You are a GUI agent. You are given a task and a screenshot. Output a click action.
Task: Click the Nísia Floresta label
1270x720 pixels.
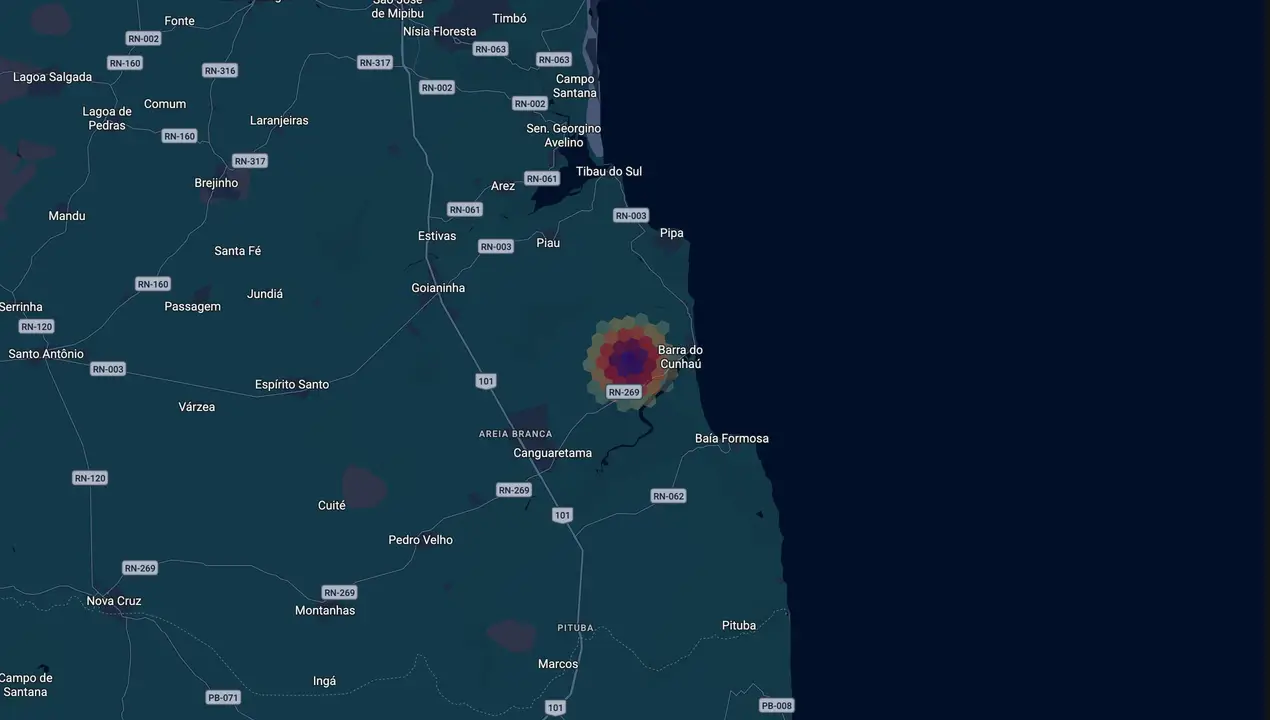pyautogui.click(x=440, y=31)
